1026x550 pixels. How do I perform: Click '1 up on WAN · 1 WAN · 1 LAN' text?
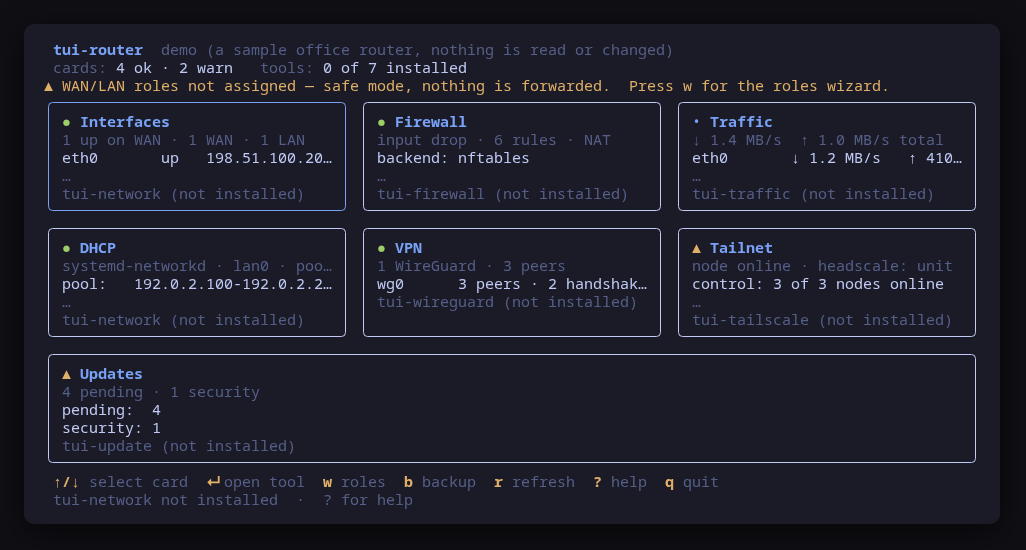coord(183,140)
